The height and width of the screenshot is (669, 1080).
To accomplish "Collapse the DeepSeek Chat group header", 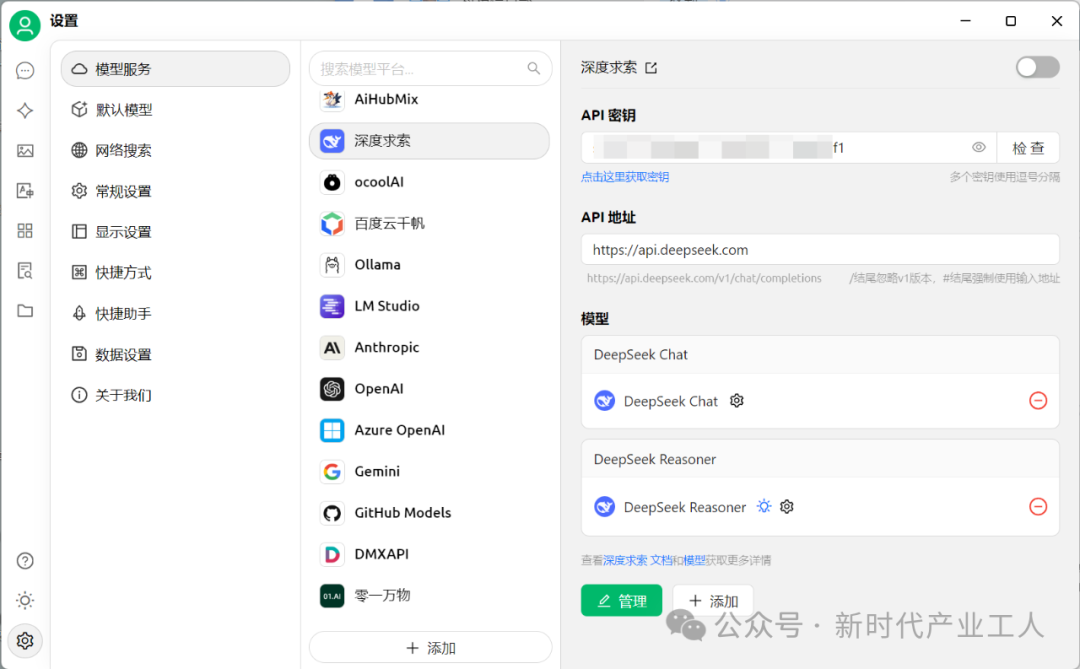I will click(x=820, y=355).
